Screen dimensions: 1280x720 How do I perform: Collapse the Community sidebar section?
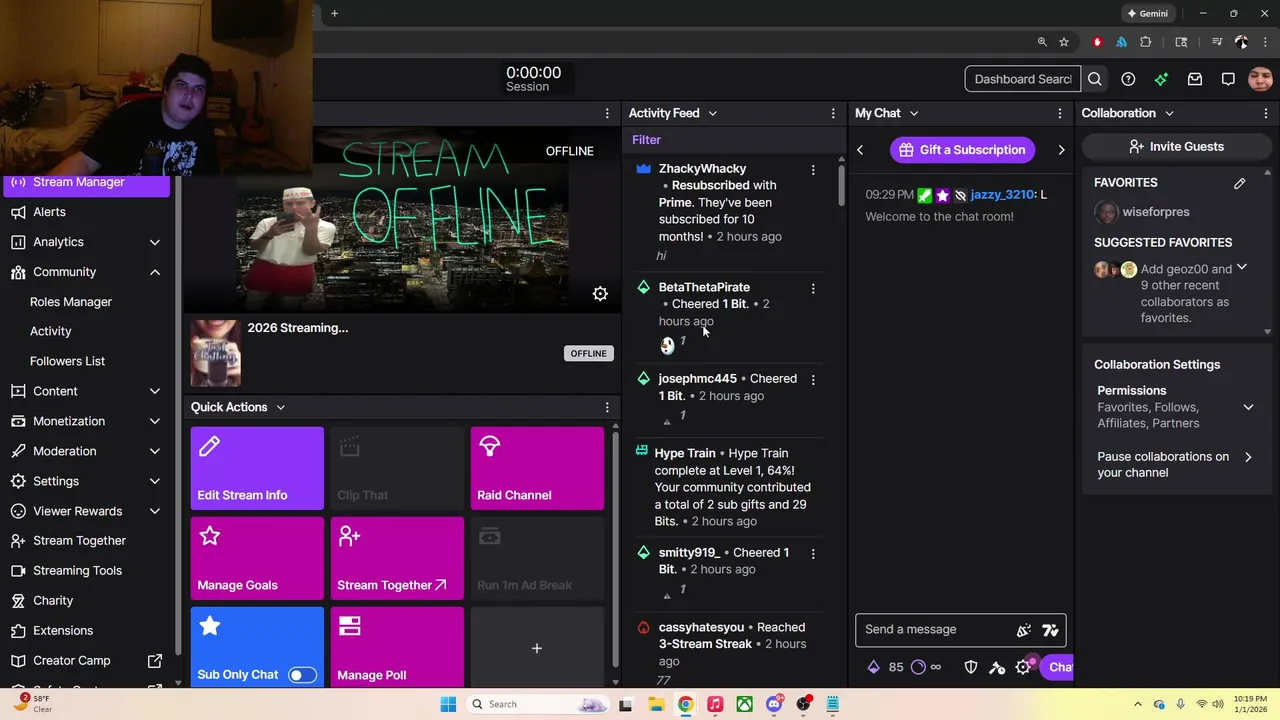[x=155, y=272]
